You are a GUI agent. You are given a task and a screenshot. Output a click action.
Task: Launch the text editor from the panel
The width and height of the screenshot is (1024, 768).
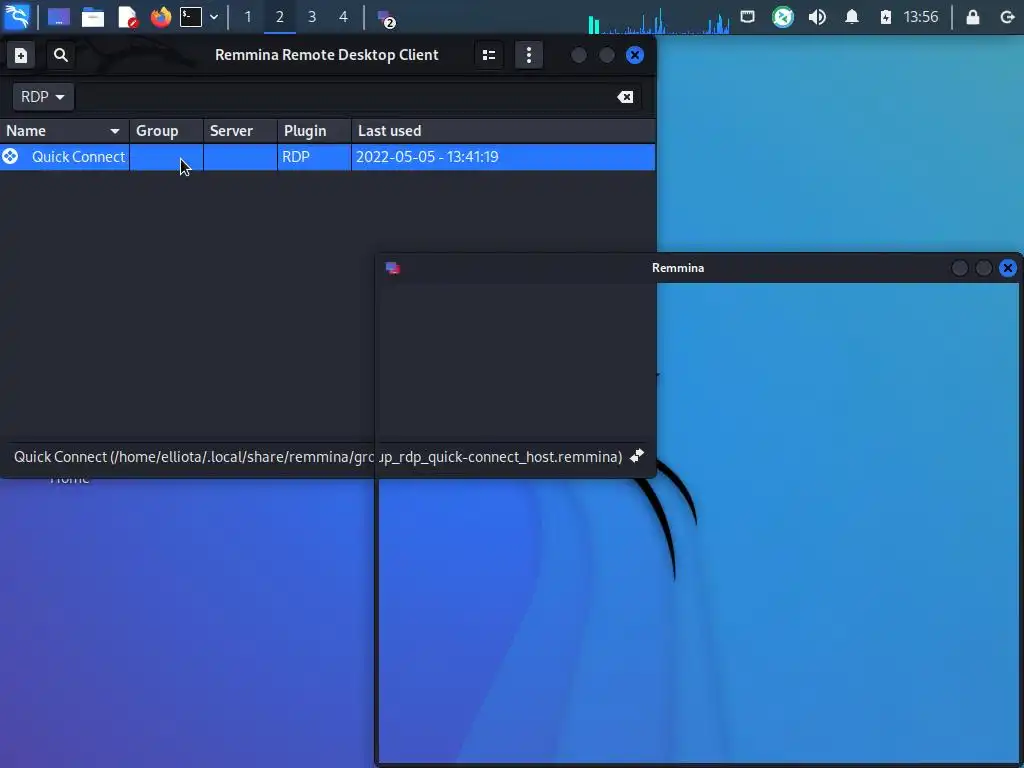128,17
